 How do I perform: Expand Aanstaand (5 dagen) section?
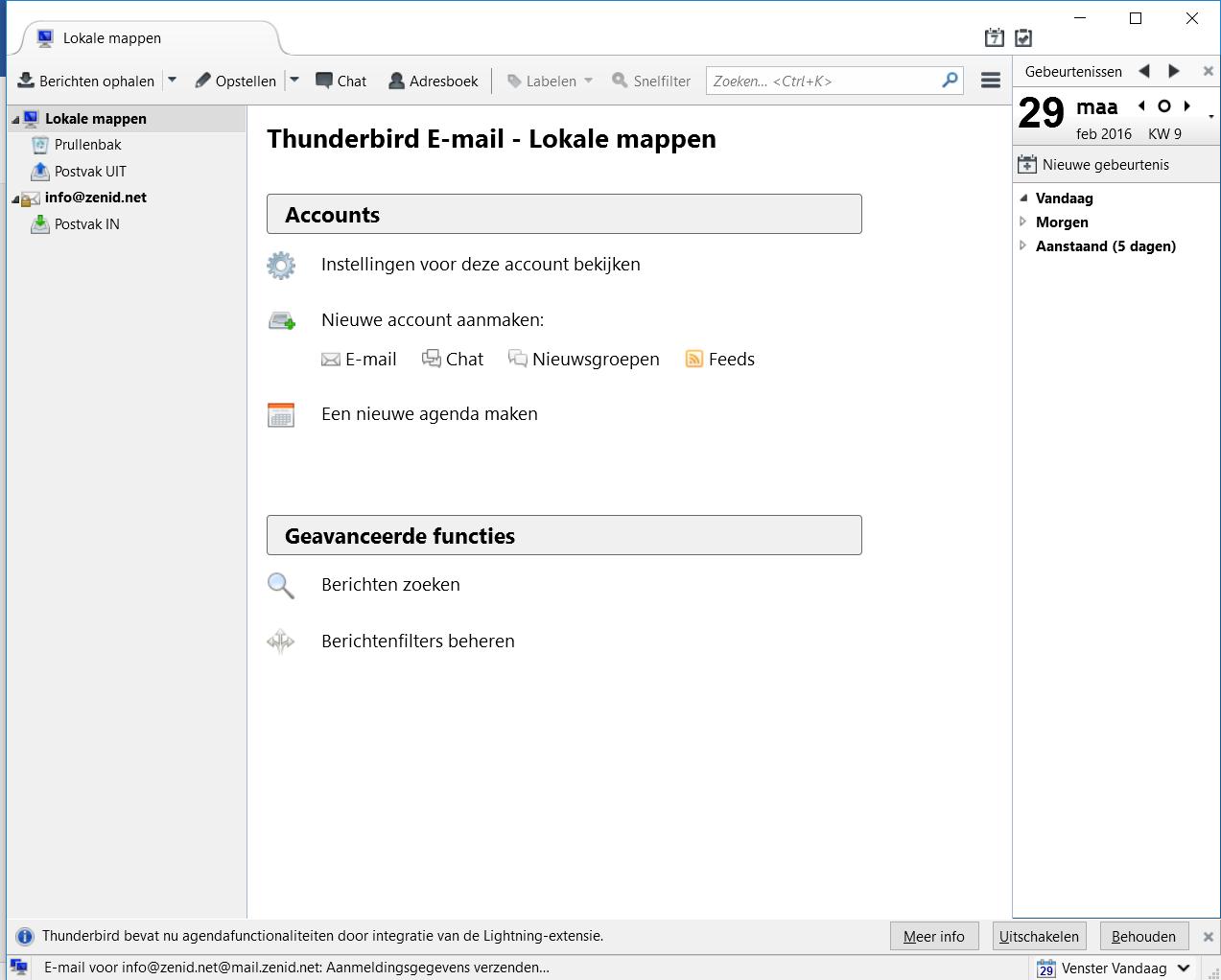(x=1023, y=245)
